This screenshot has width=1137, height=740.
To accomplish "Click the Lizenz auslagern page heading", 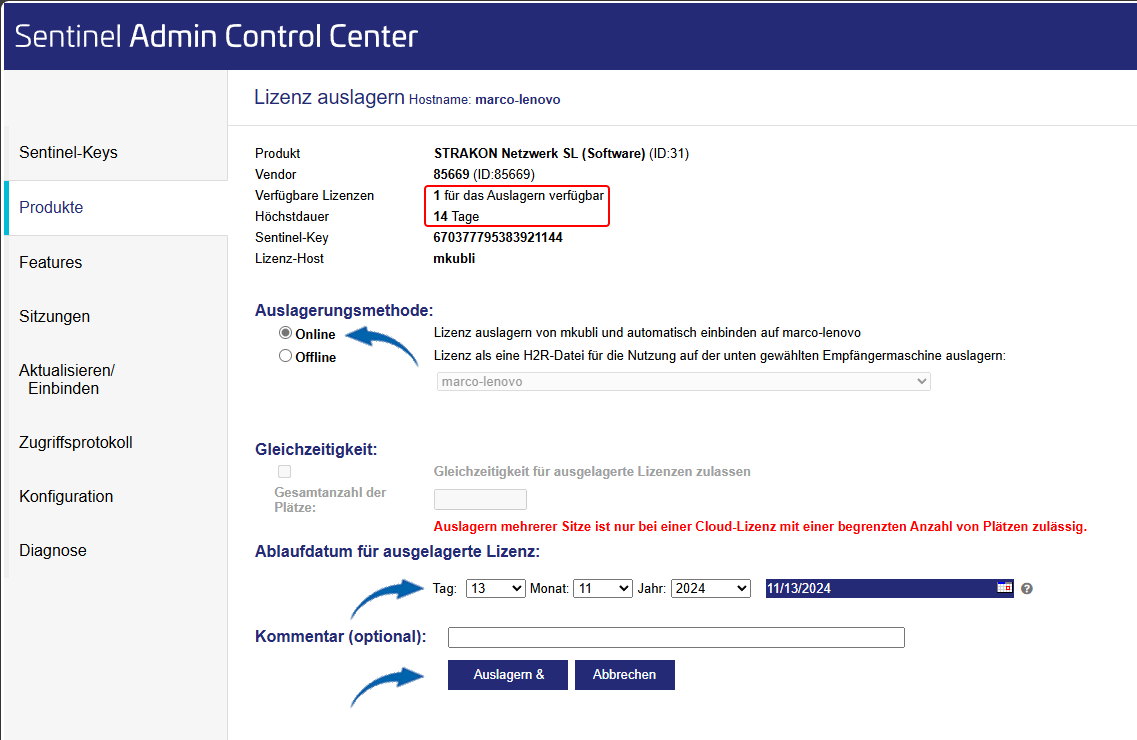I will tap(329, 97).
